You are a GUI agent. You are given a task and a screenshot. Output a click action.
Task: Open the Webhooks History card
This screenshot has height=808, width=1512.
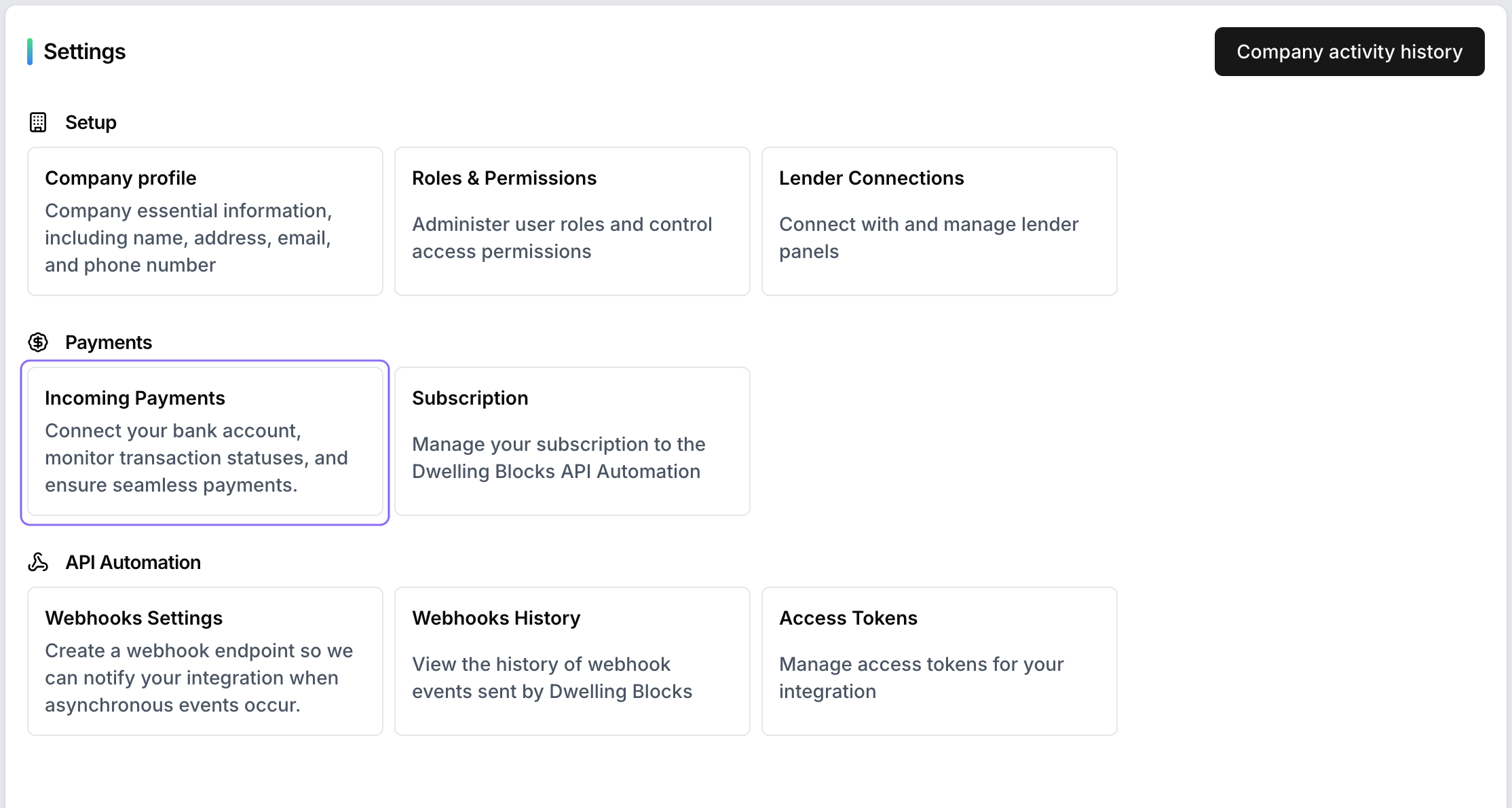tap(572, 661)
